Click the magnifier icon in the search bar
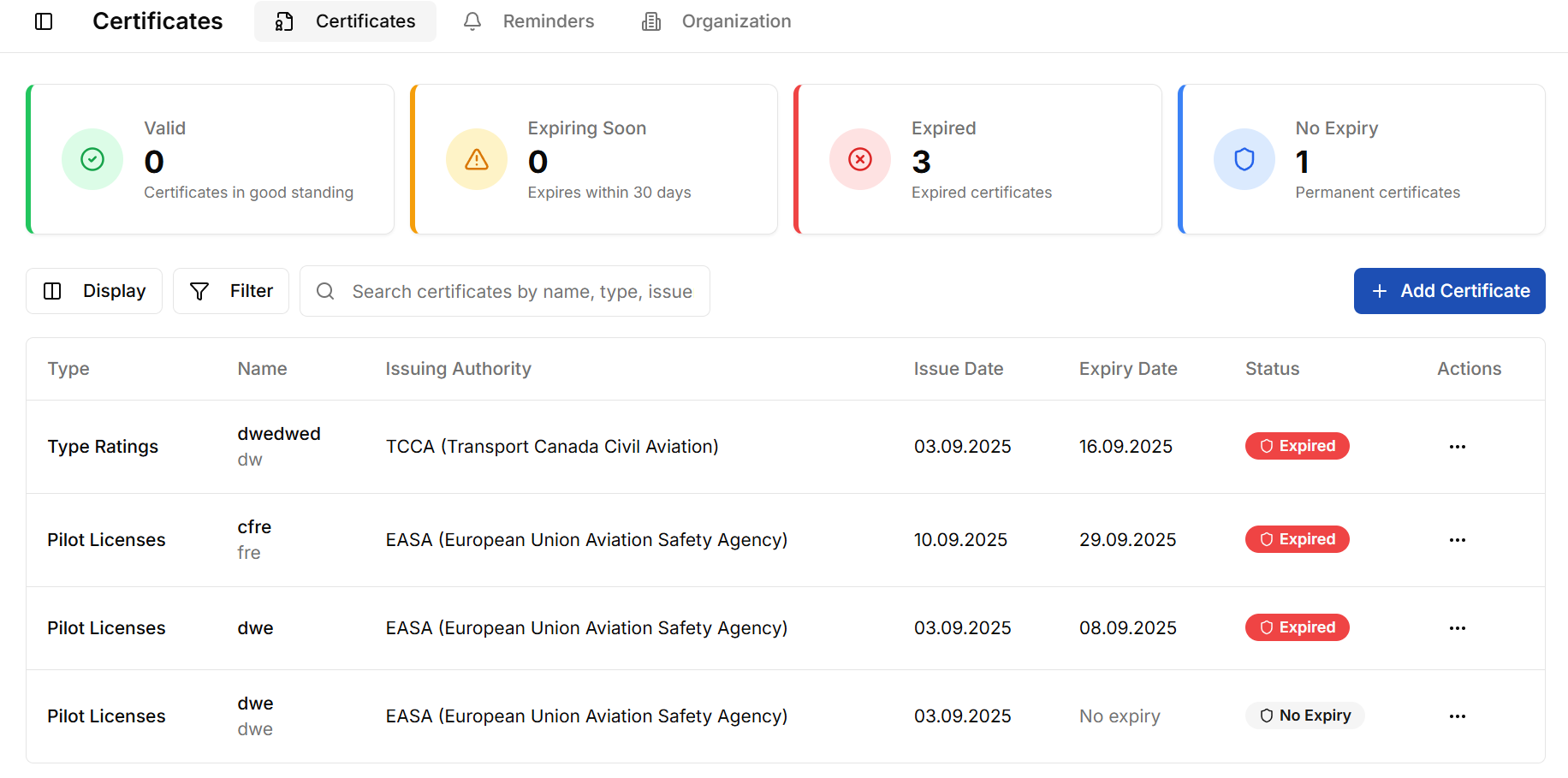1568x778 pixels. [325, 291]
